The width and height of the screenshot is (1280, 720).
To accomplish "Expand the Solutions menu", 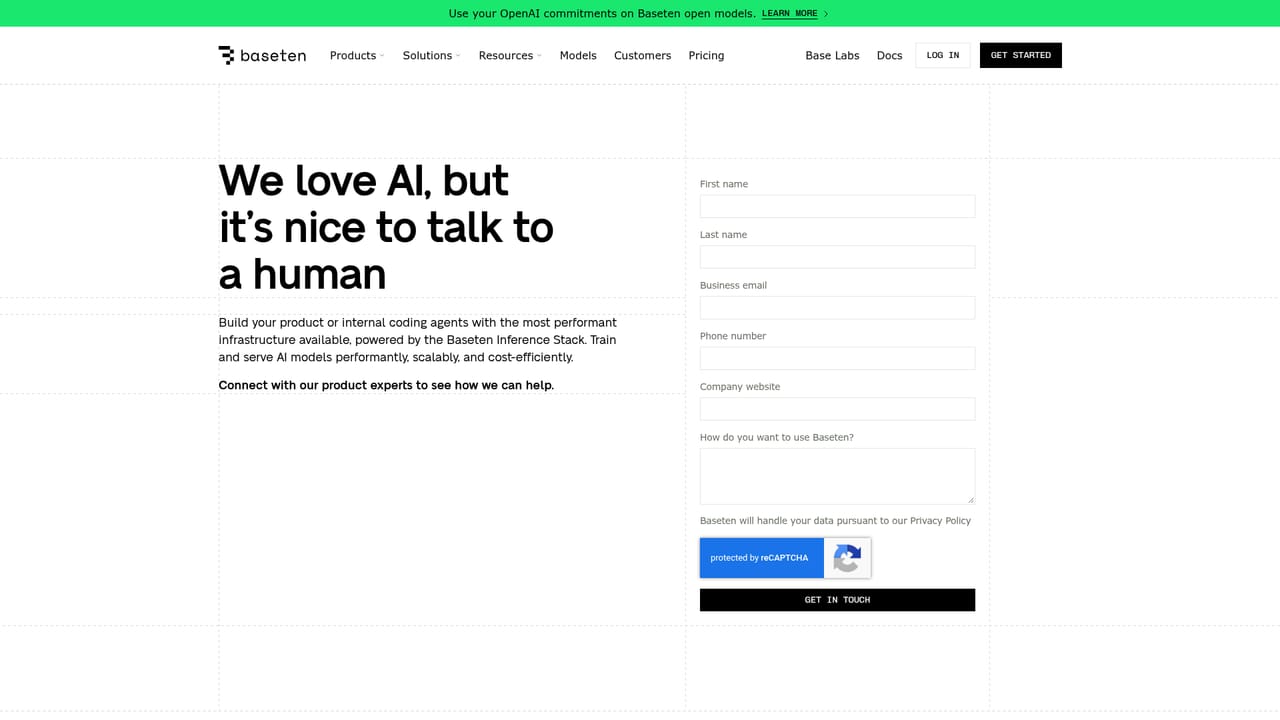I will pos(432,55).
